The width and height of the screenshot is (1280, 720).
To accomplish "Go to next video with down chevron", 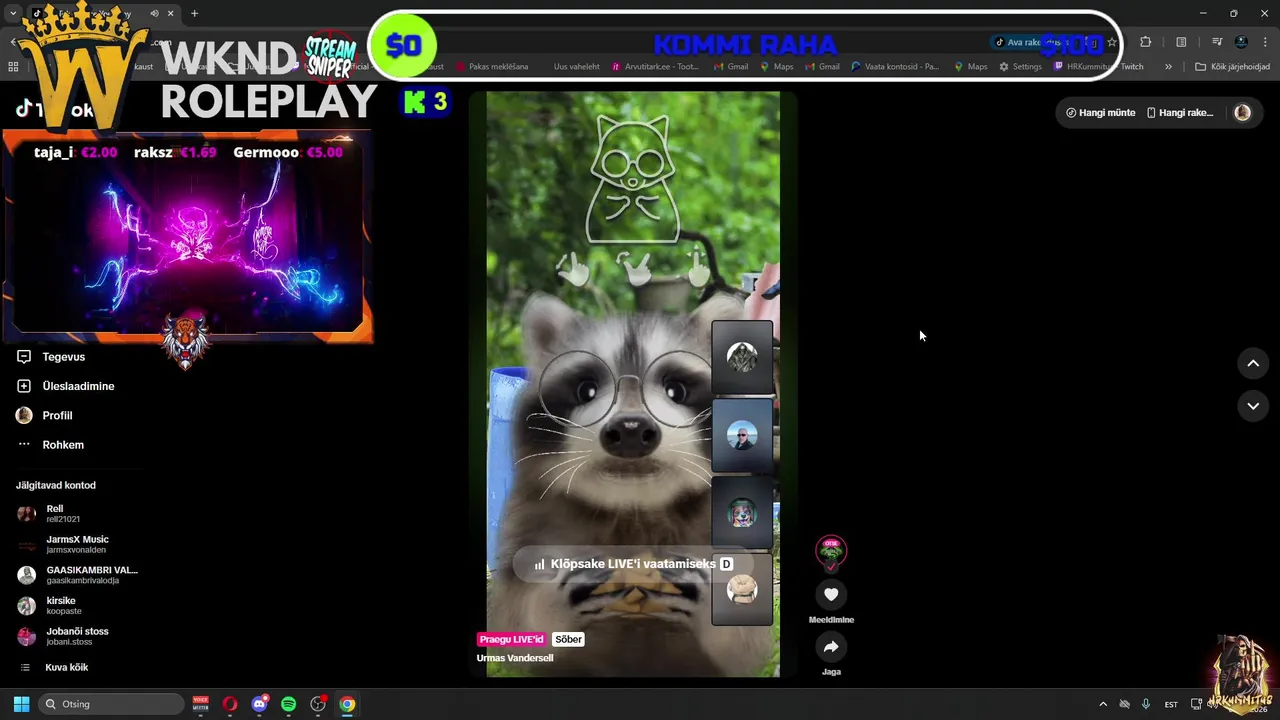I will 1253,406.
